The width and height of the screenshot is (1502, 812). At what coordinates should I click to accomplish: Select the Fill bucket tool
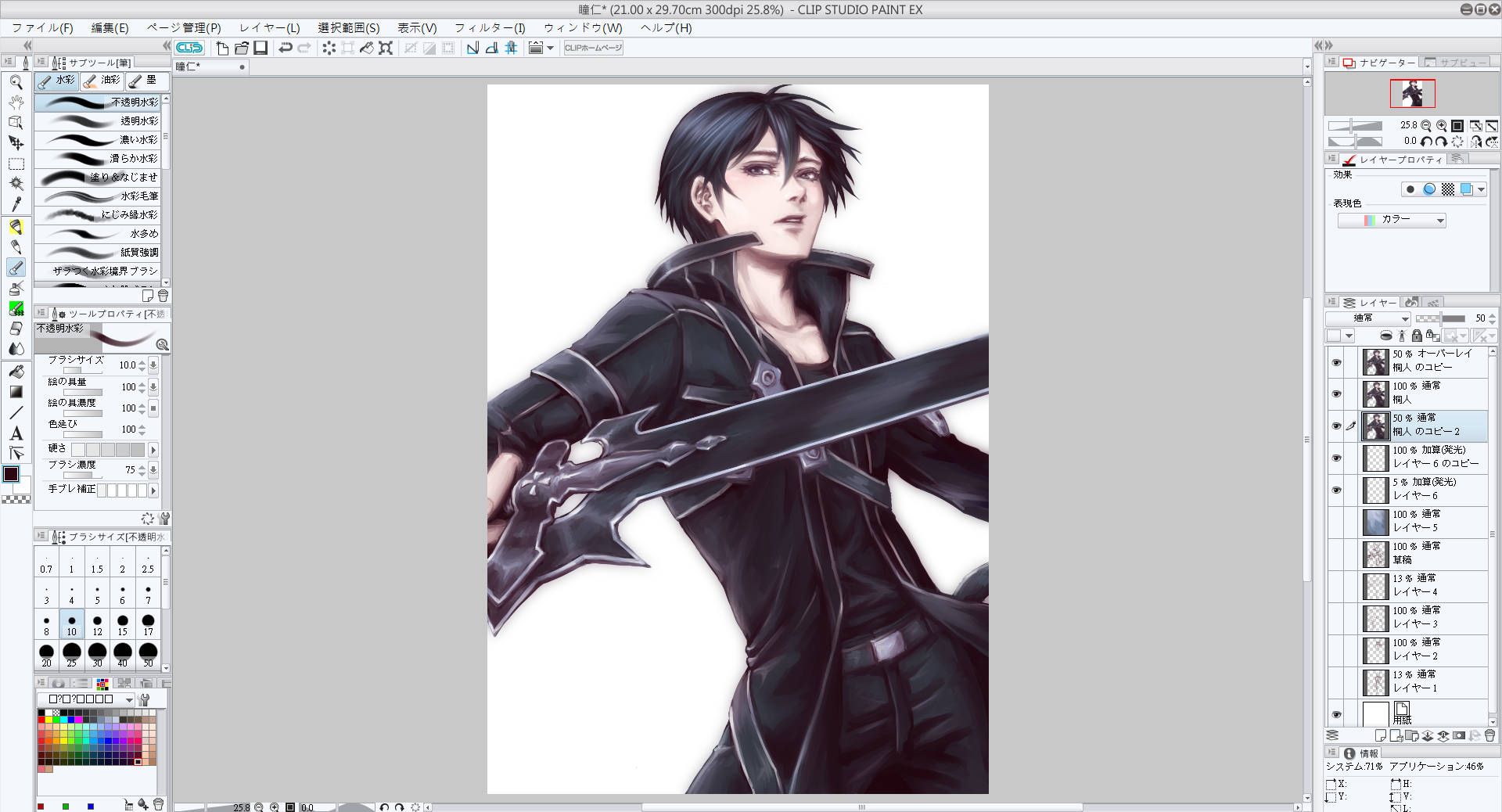click(x=16, y=372)
